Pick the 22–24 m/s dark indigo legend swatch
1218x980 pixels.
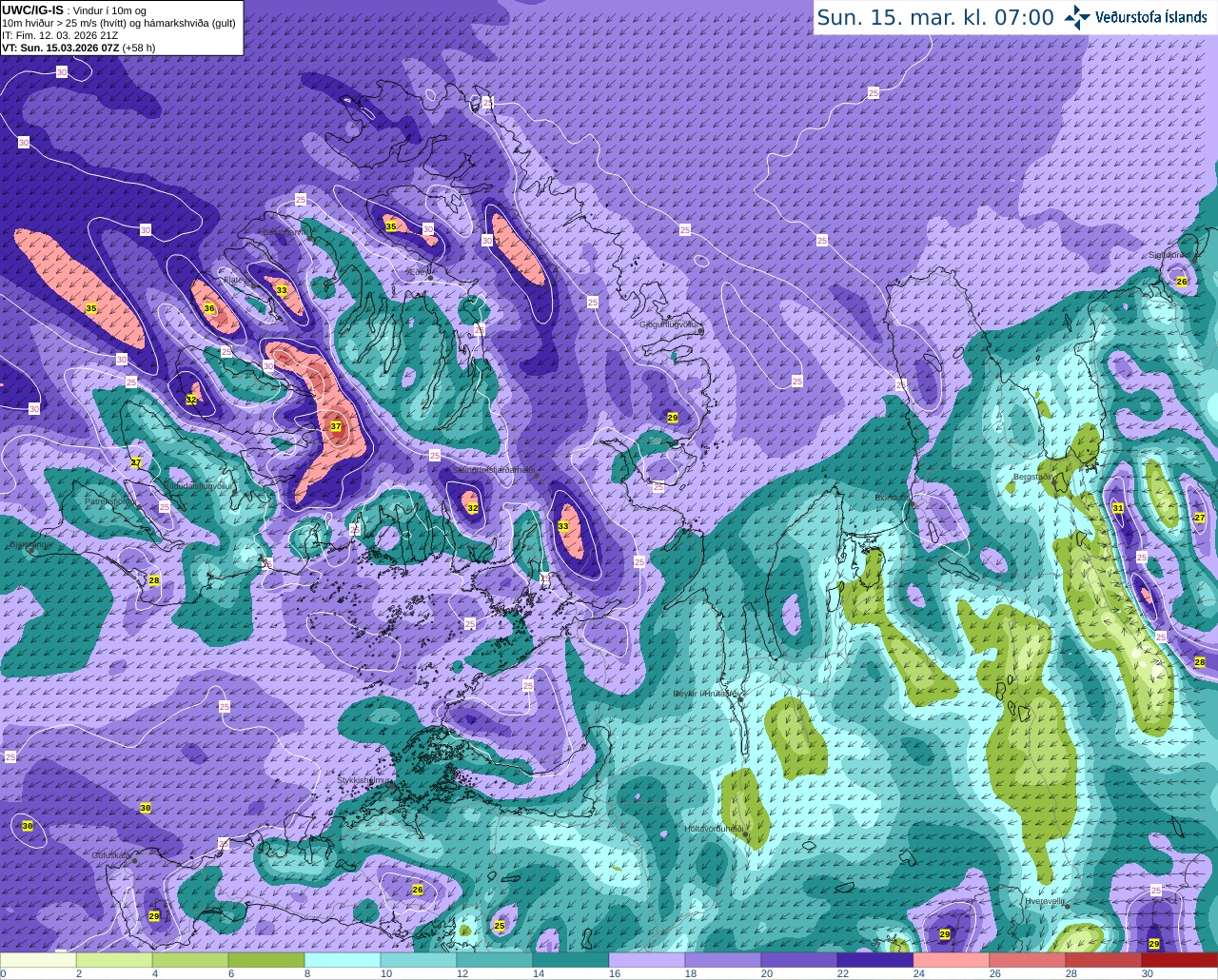tap(875, 960)
